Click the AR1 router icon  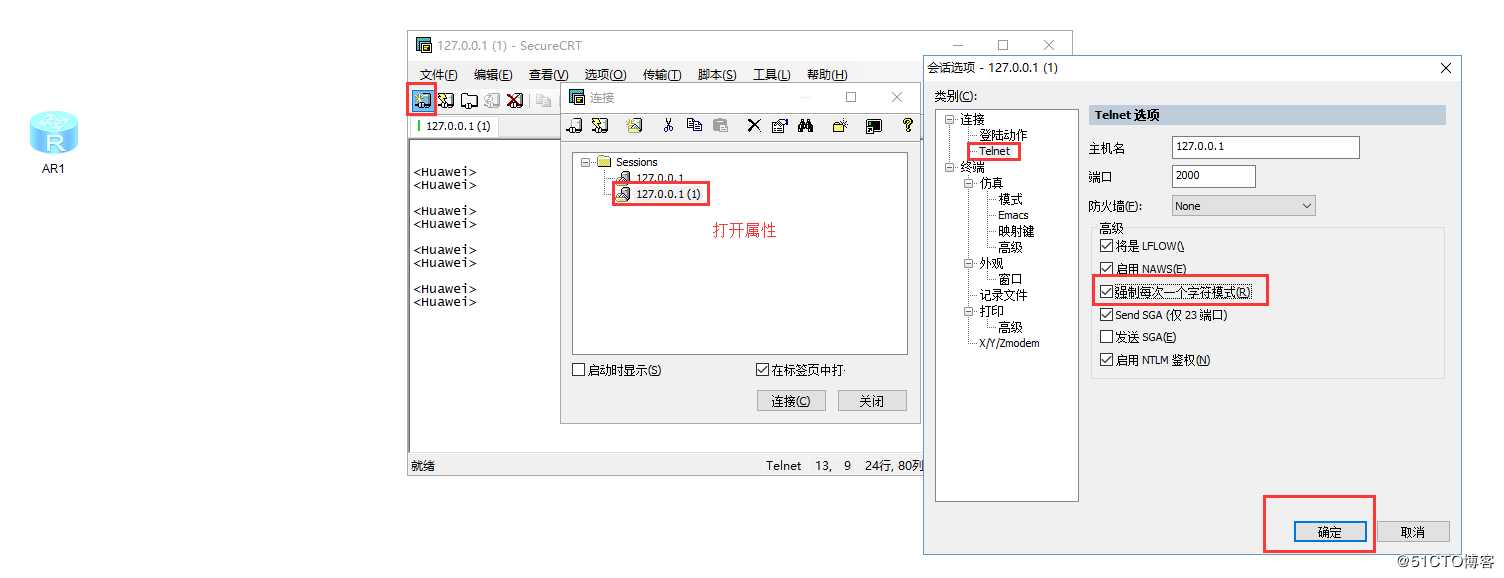click(53, 133)
